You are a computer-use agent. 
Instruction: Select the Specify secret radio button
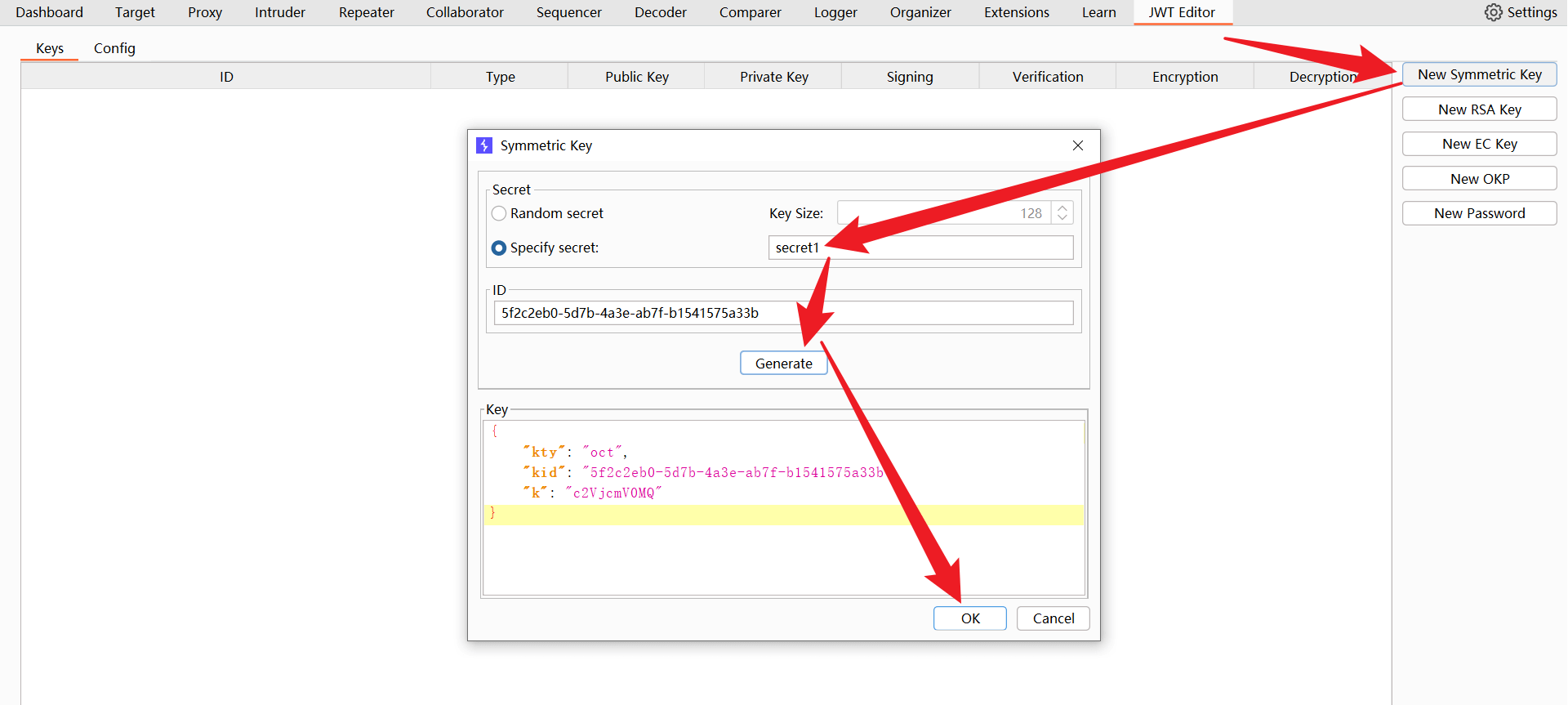pyautogui.click(x=499, y=248)
